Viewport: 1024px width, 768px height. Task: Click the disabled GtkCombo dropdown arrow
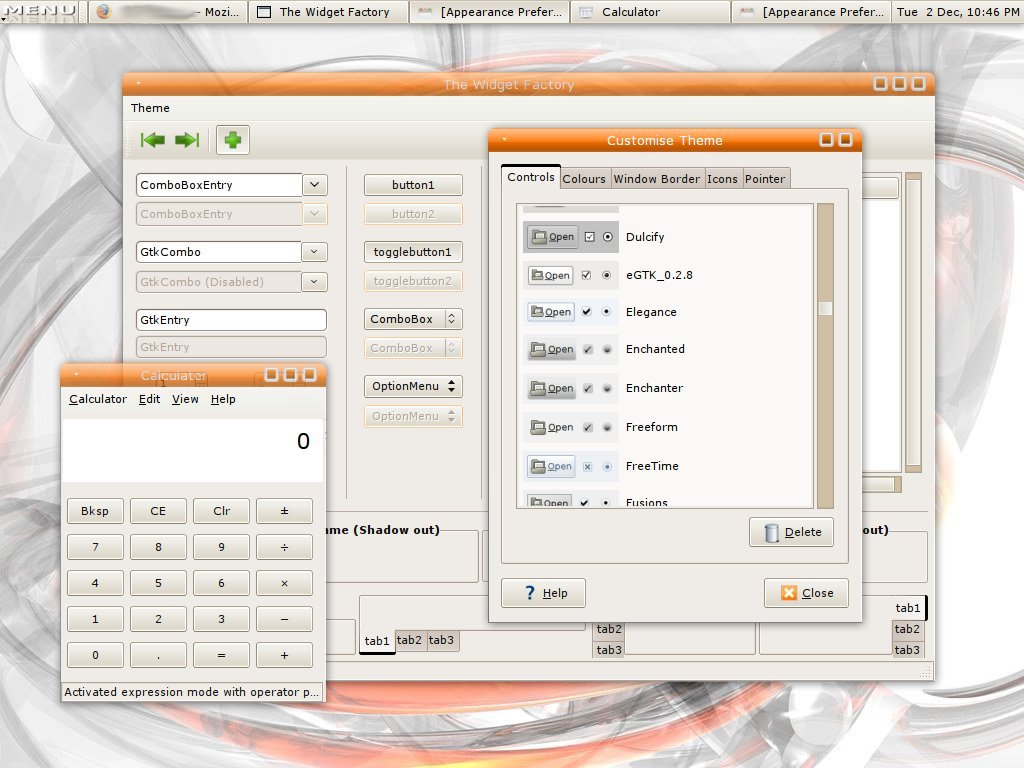tap(314, 281)
